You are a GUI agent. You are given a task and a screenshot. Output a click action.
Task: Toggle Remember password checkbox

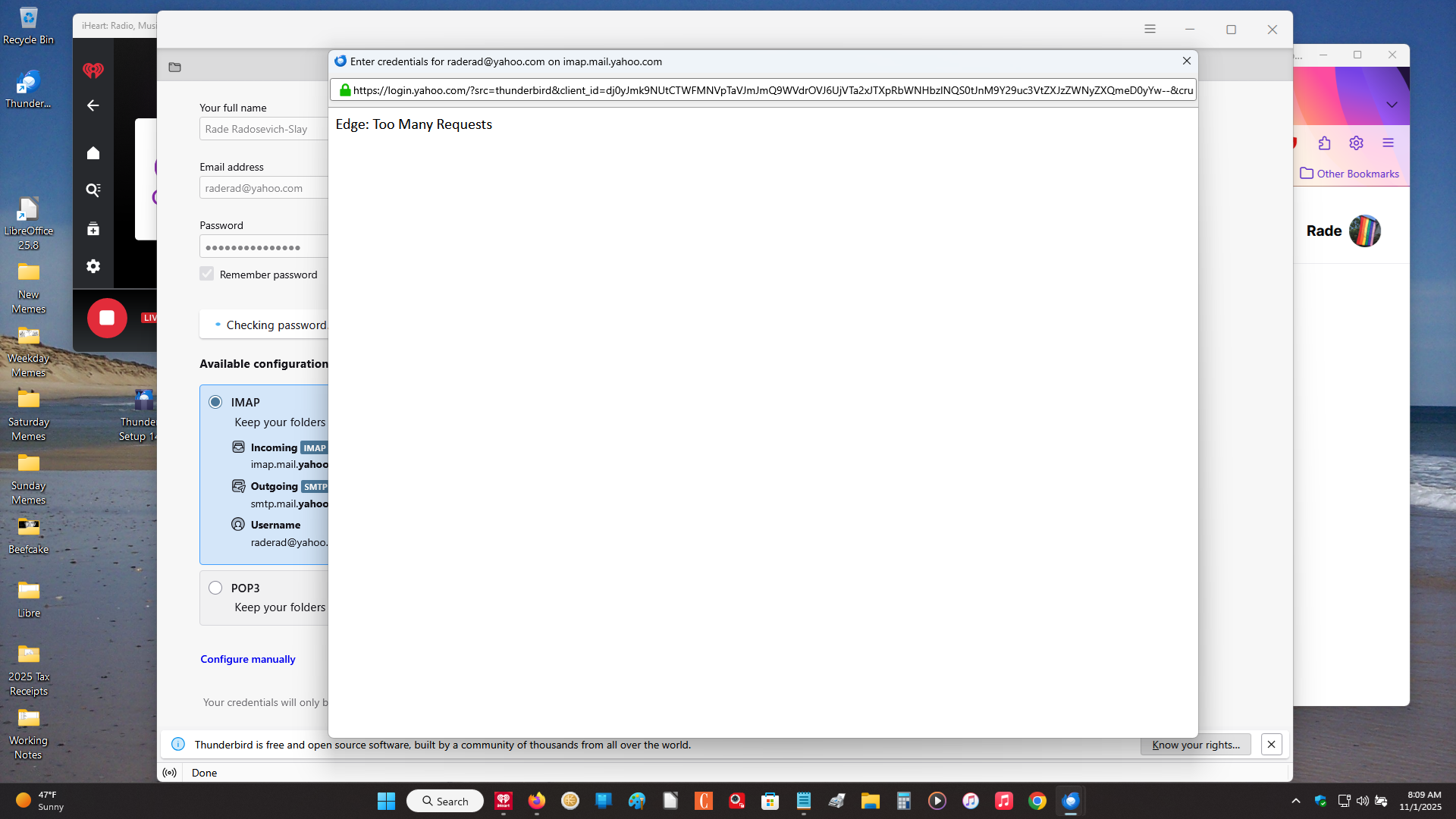(207, 274)
